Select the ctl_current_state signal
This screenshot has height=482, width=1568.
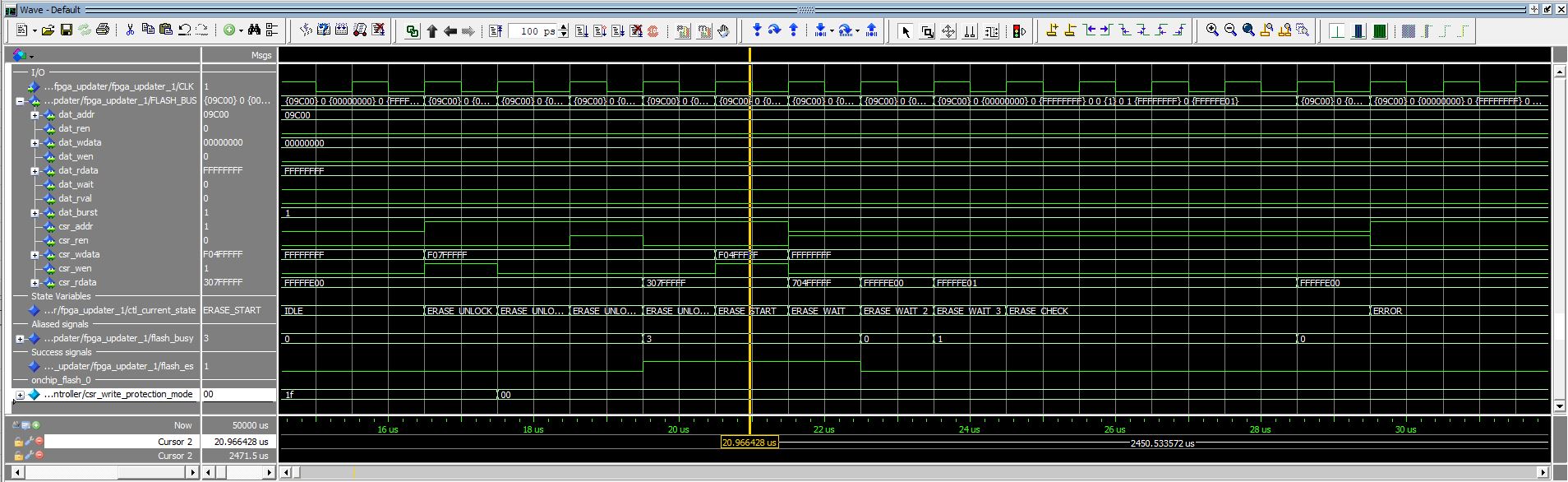[x=119, y=311]
